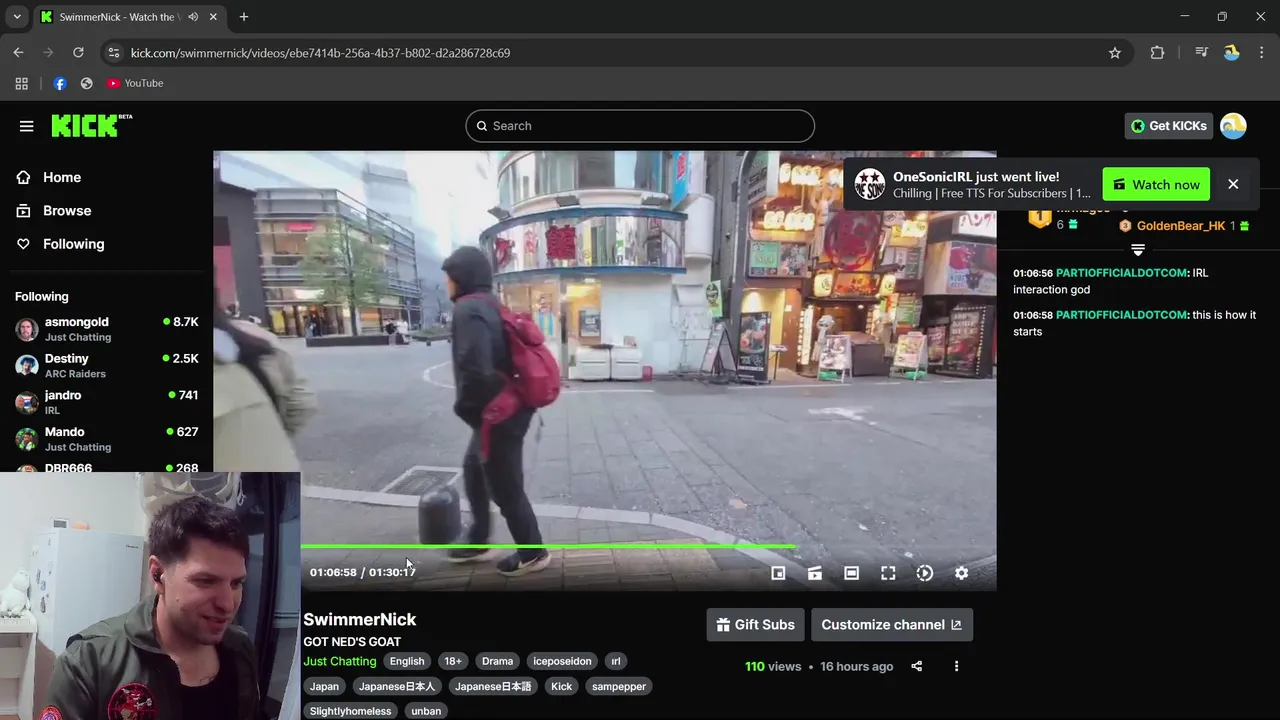
Task: Open GoldenBear_HK leaderboard entry
Action: coord(1184,226)
